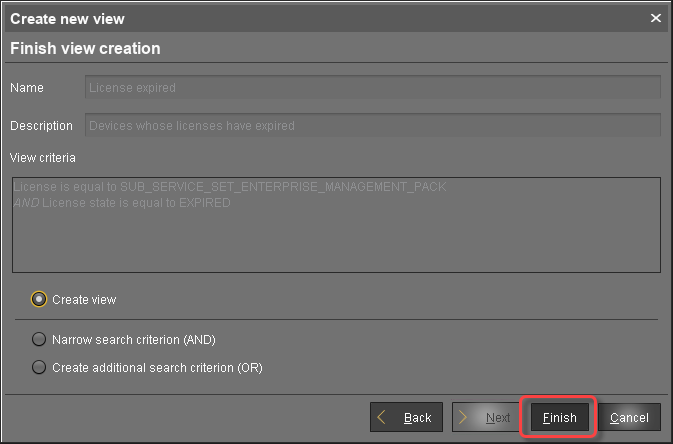Click the Finish view creation heading

pos(85,48)
